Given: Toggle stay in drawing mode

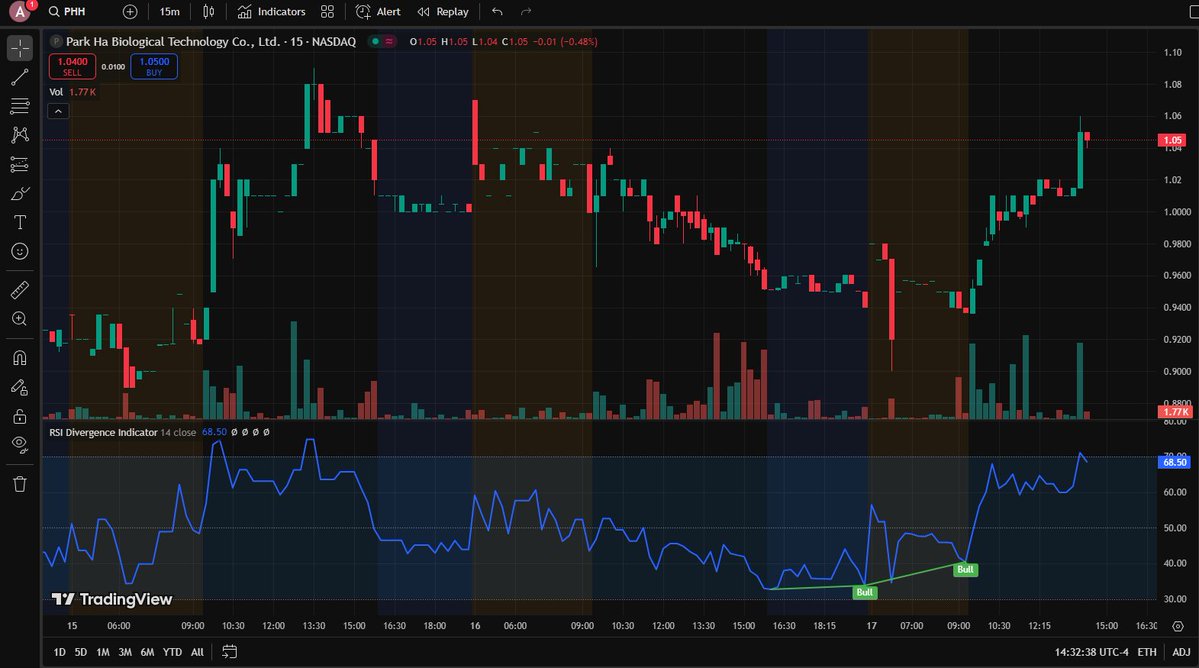Looking at the screenshot, I should coord(20,388).
